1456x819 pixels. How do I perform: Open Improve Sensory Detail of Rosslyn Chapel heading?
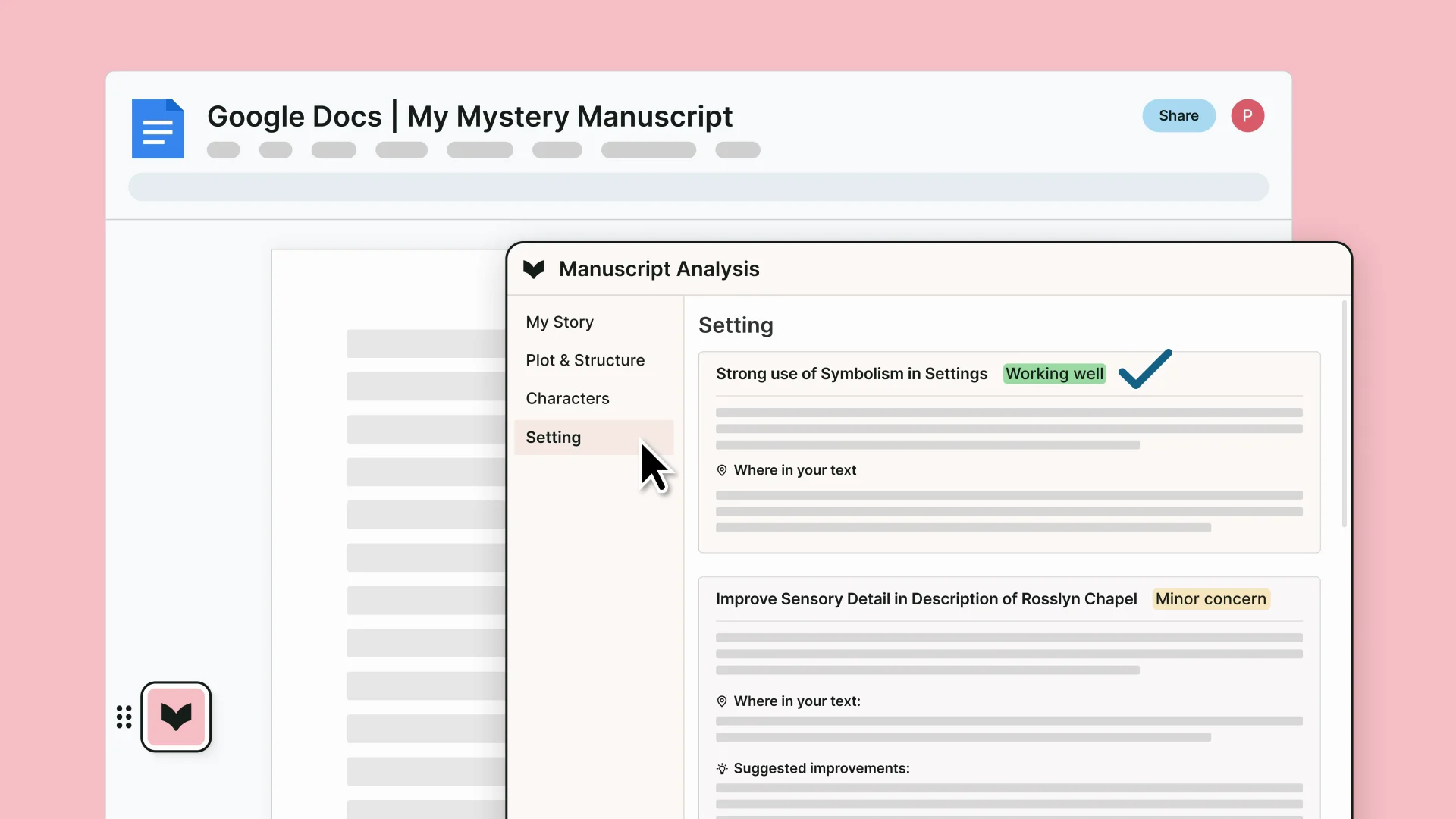[x=926, y=599]
